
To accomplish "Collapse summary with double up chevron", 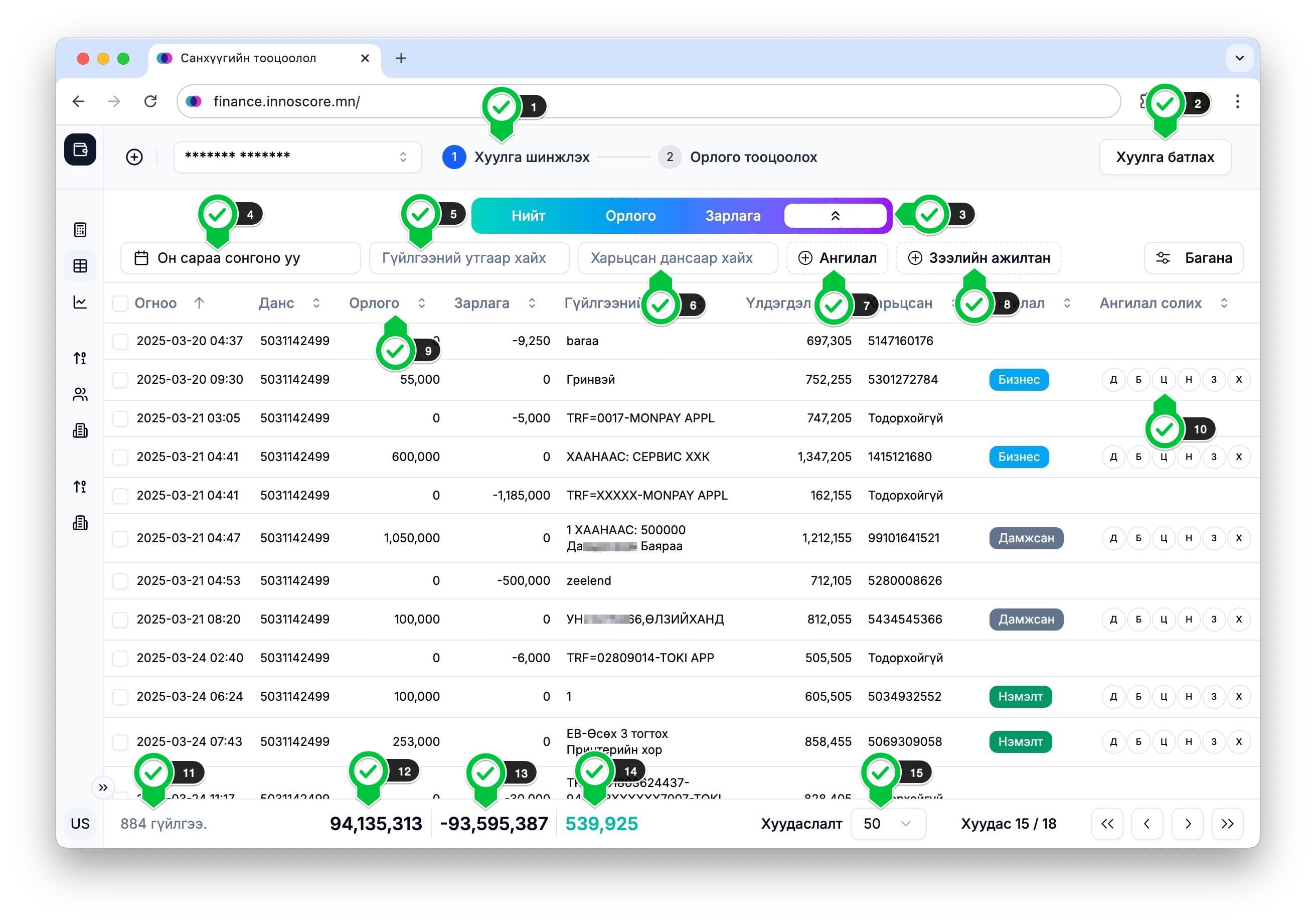I will click(x=835, y=216).
